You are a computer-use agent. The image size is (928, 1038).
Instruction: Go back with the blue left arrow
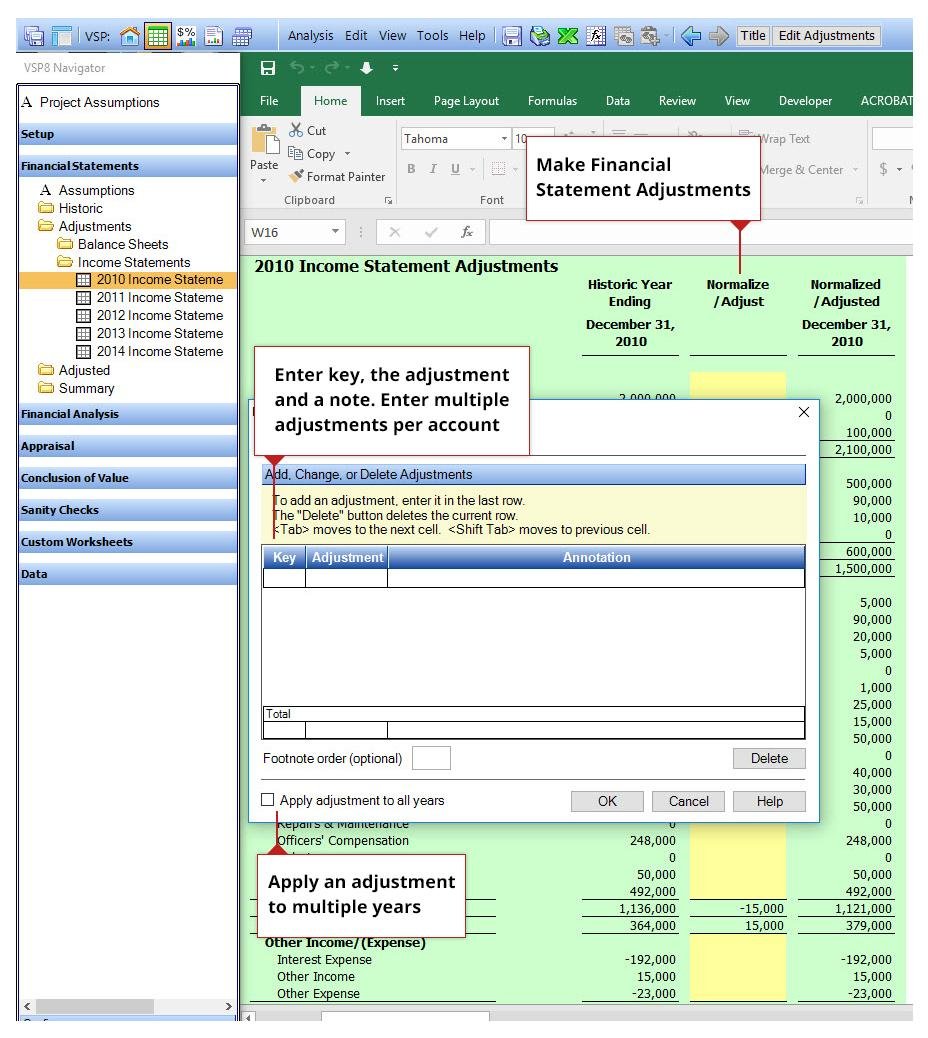691,36
